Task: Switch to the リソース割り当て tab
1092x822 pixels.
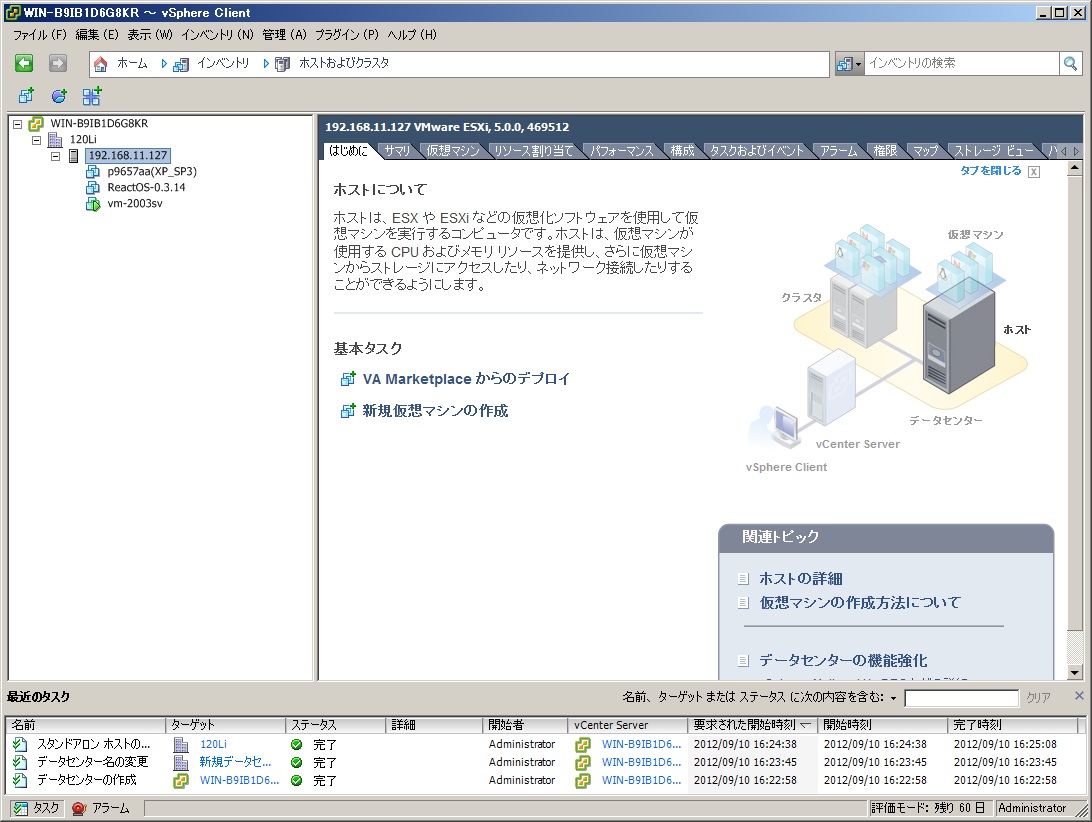Action: [533, 150]
